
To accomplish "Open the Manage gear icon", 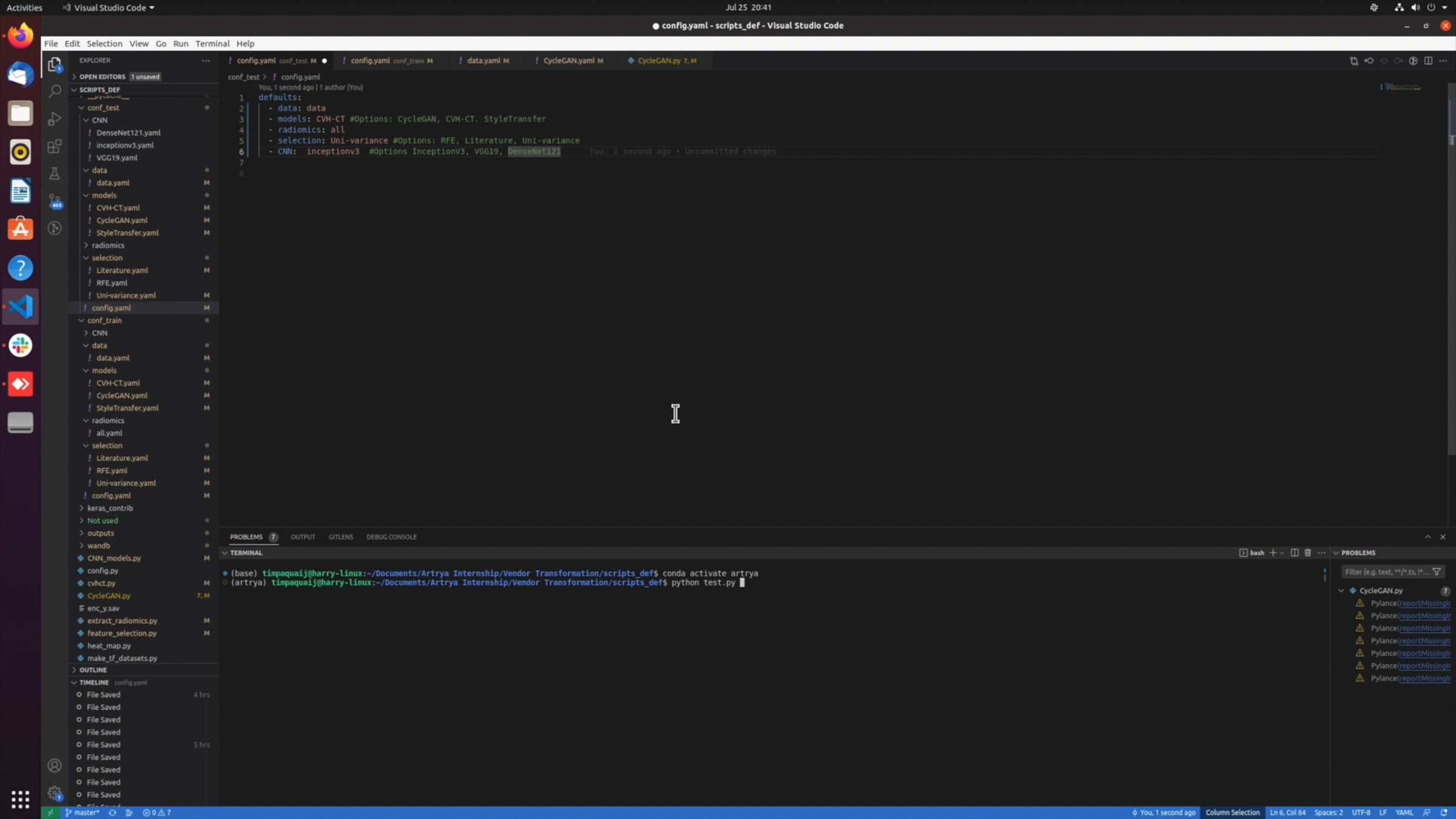I will [x=55, y=793].
